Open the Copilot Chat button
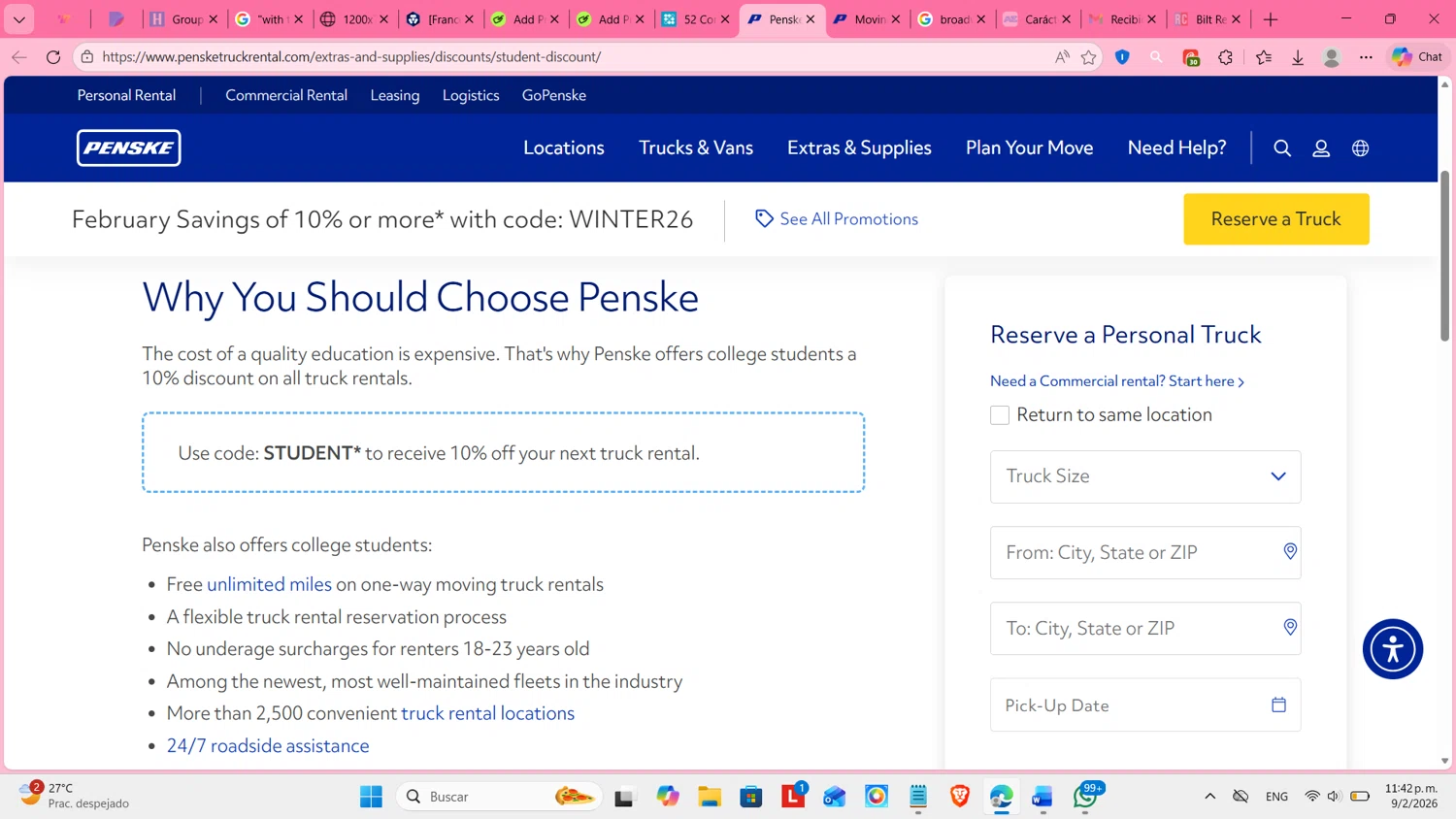 click(x=1417, y=57)
